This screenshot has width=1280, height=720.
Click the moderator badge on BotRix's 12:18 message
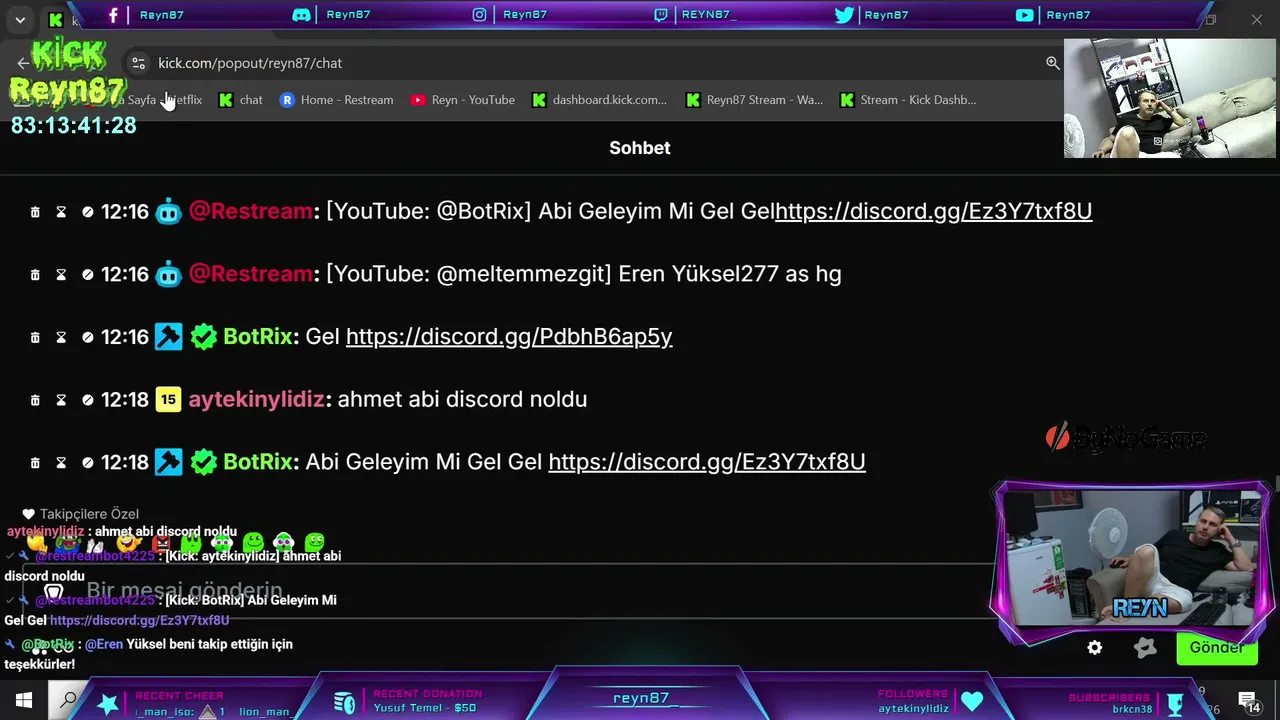[x=168, y=462]
